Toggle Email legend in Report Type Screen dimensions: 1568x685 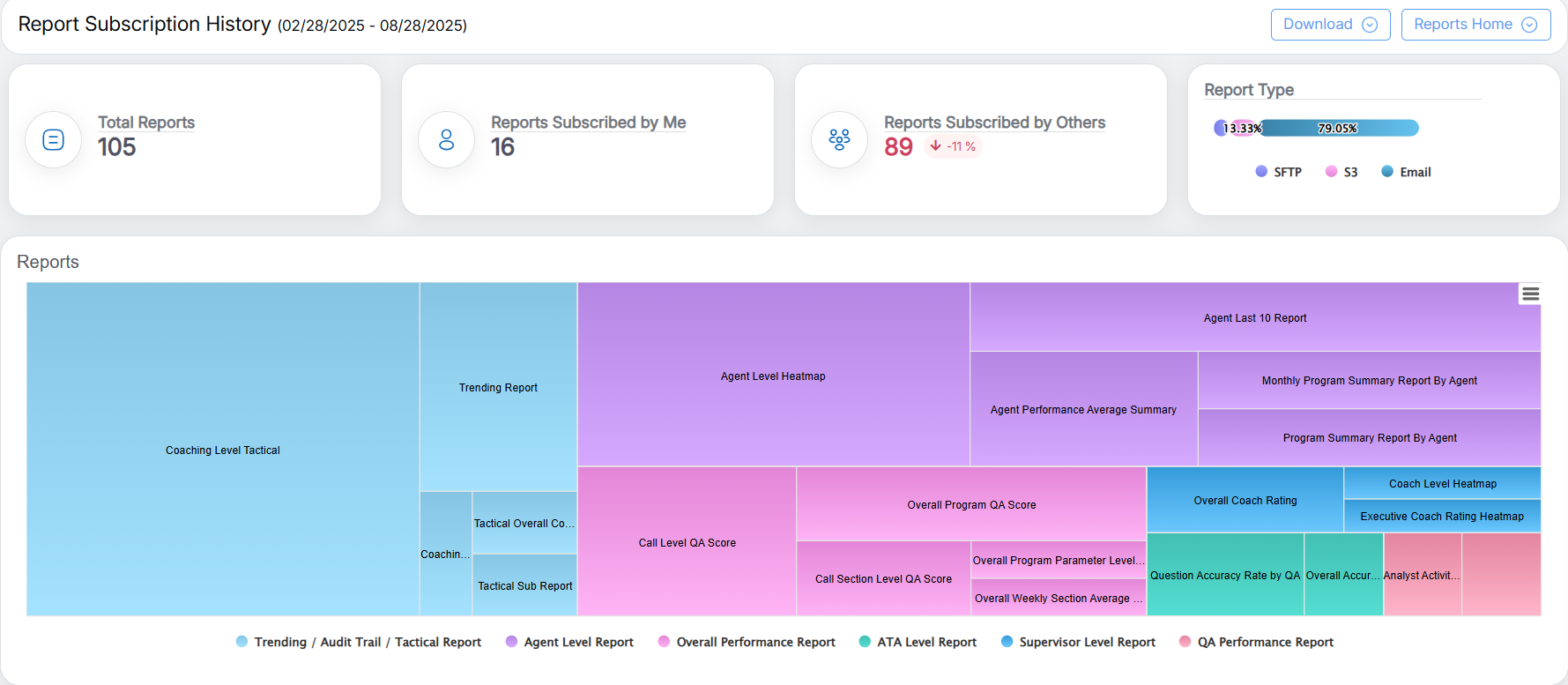[1406, 172]
